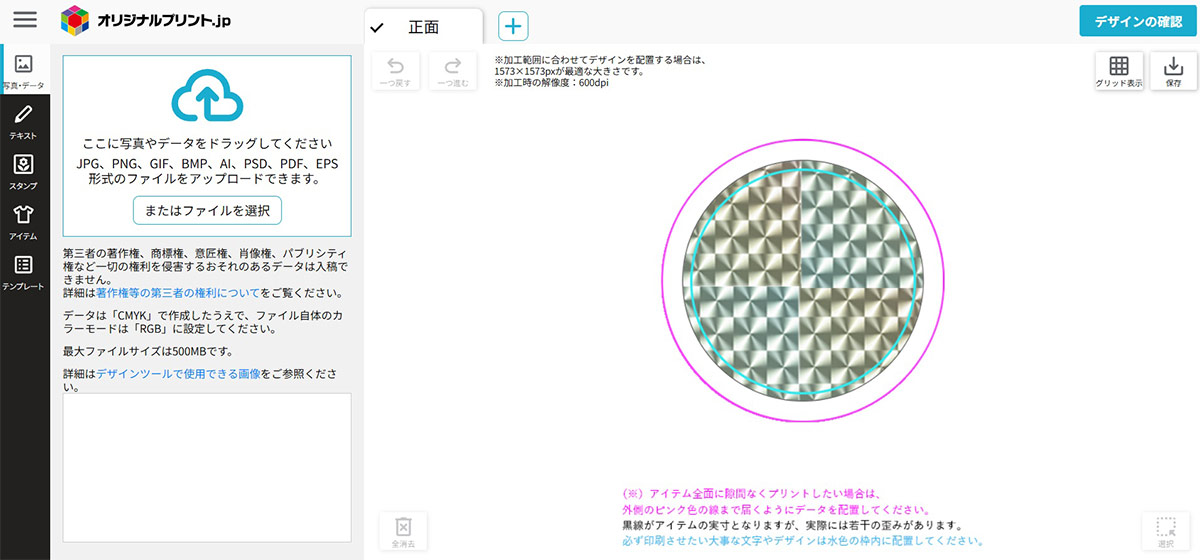Open the スタンプ stamp tool

pos(24,171)
